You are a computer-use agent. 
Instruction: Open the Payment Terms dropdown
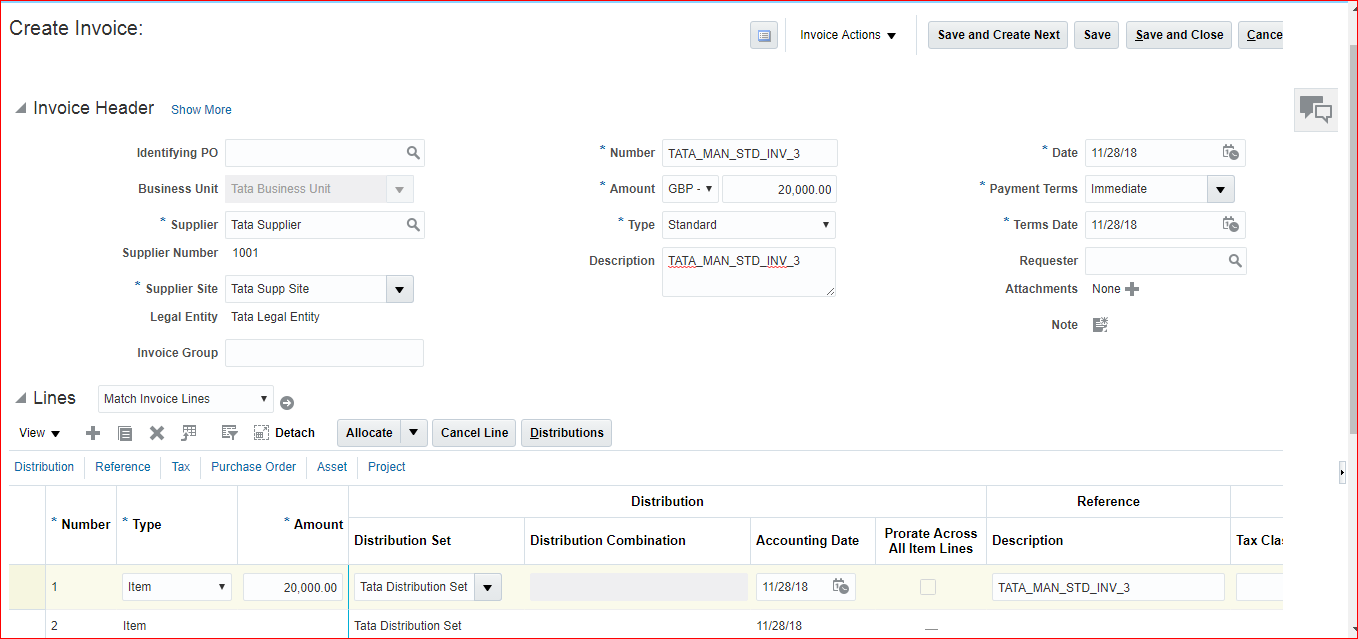(x=1220, y=189)
